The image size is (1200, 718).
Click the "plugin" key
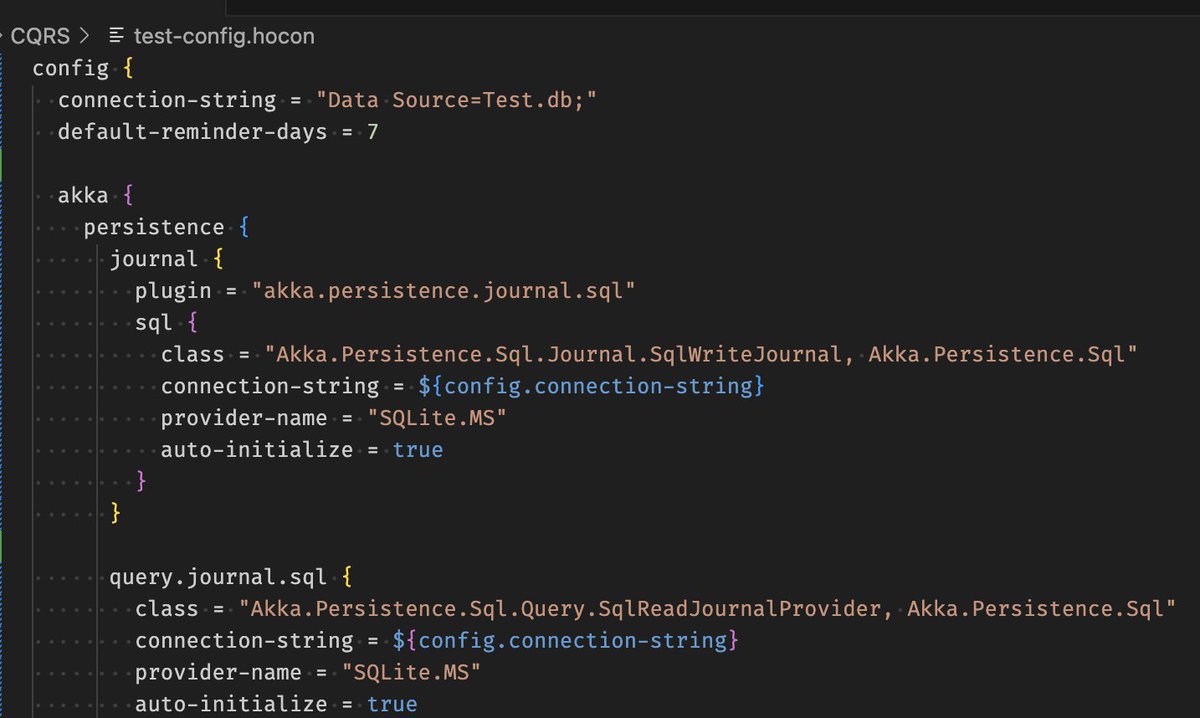pyautogui.click(x=173, y=291)
